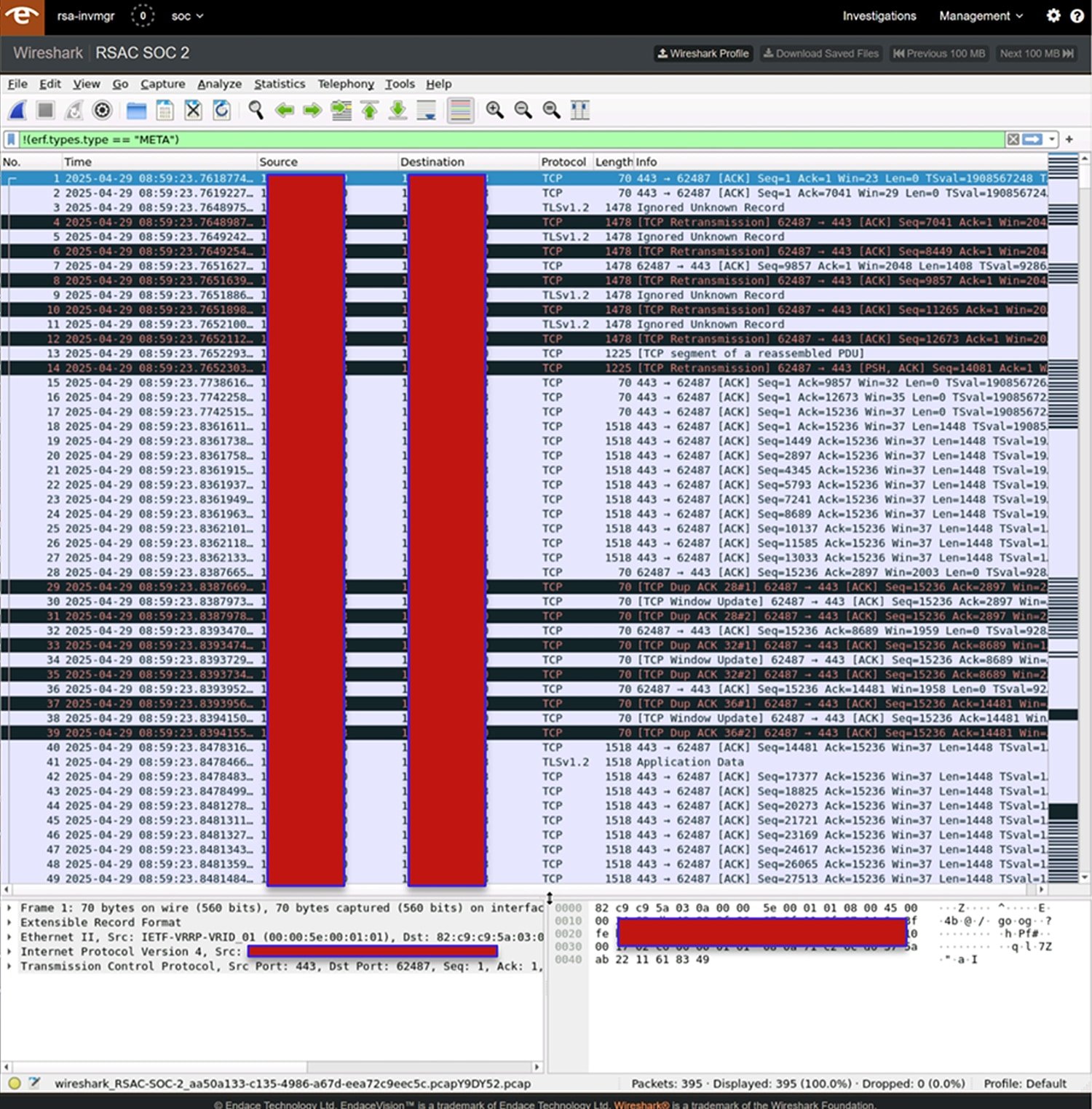The image size is (1092, 1109).
Task: Click Download Saved Files button
Action: pos(820,53)
